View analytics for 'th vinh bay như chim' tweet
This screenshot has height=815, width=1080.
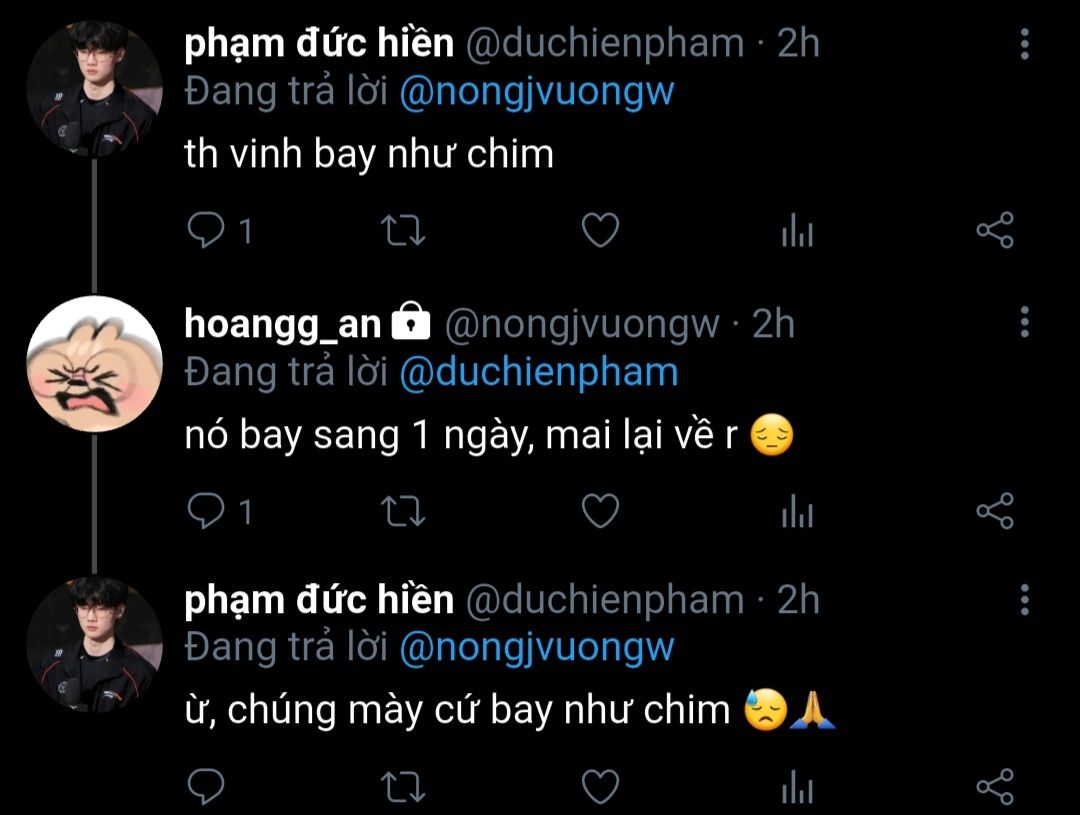tap(797, 230)
